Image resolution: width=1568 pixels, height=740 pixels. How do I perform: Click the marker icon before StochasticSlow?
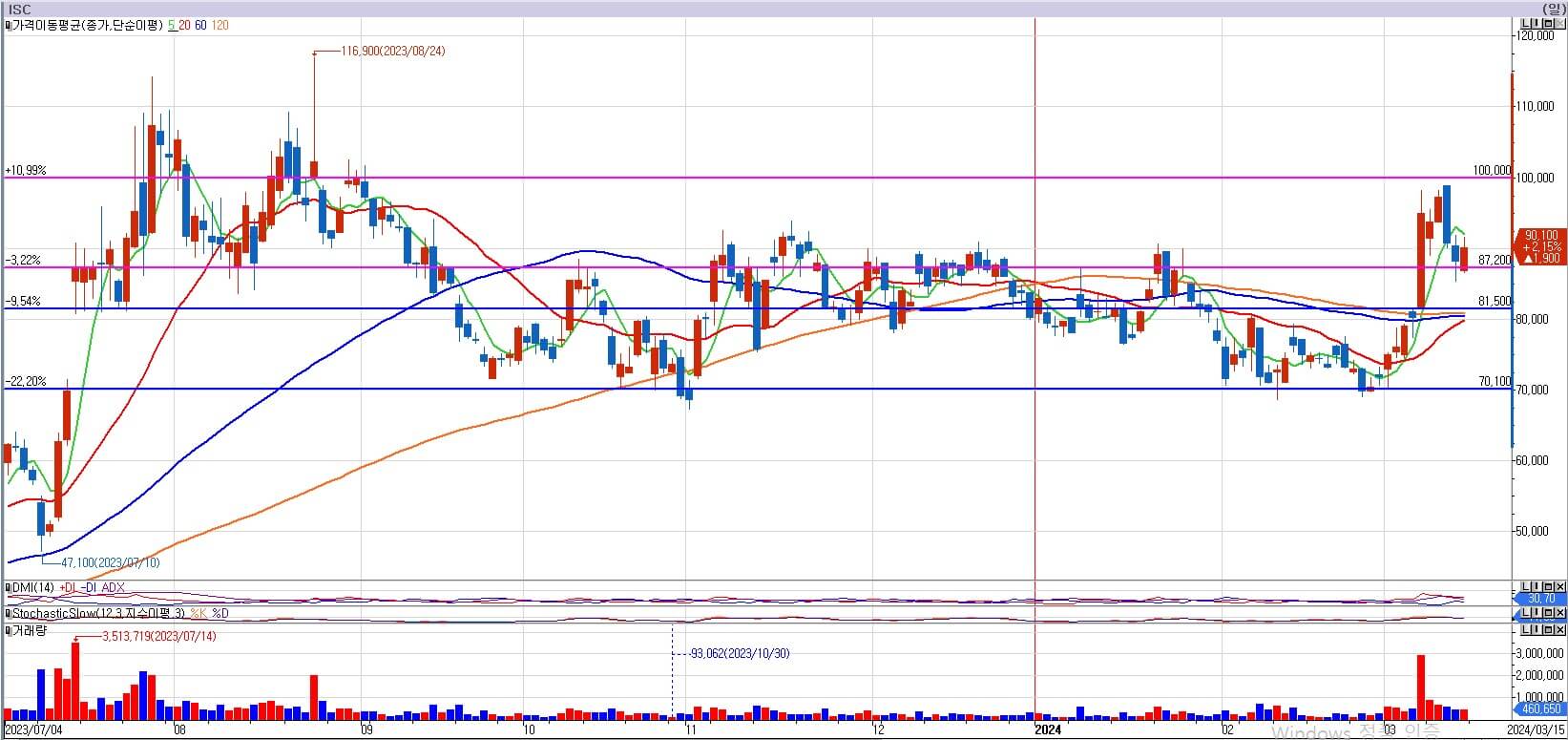(8, 613)
